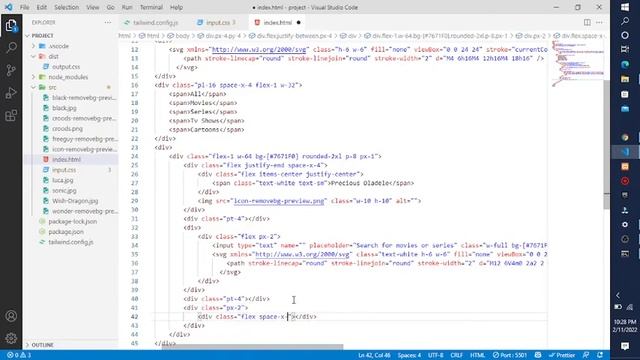Open the Terminal menu

click(x=151, y=7)
